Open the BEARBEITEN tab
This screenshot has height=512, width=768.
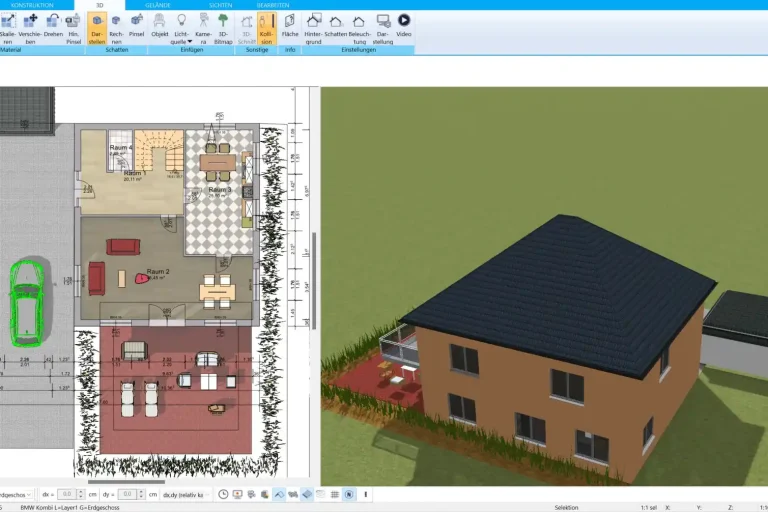(273, 5)
